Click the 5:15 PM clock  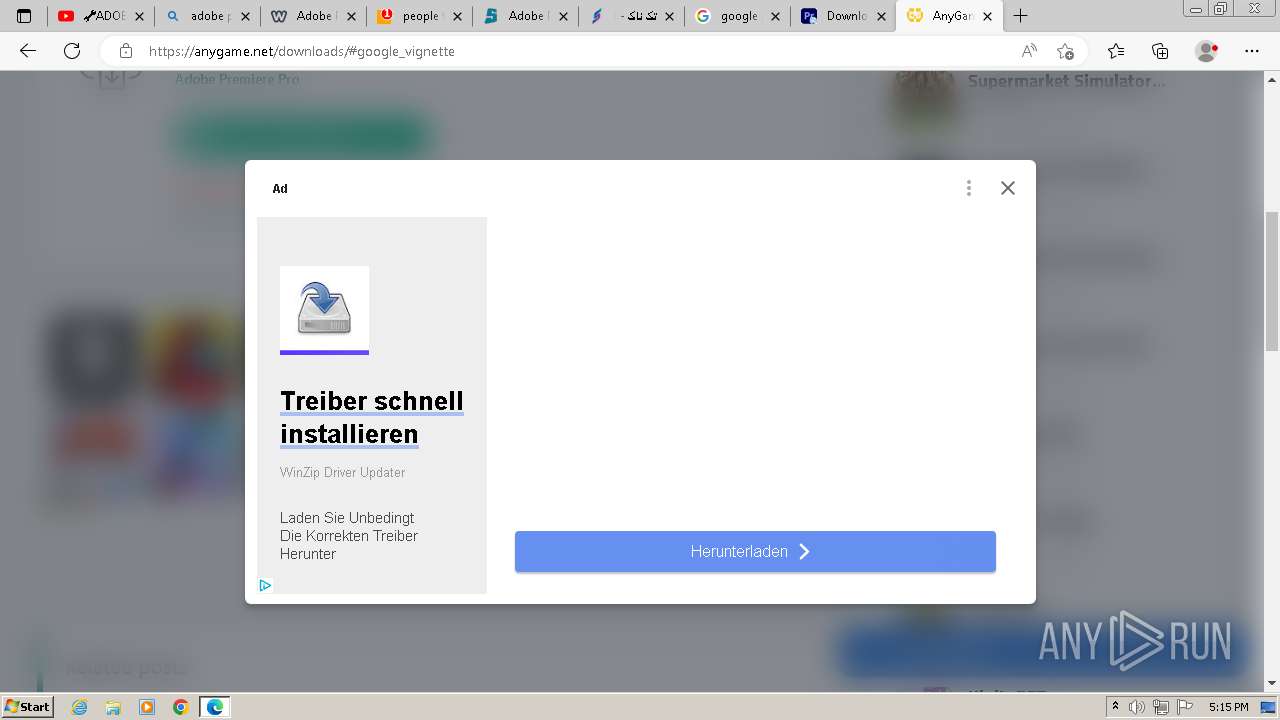pos(1228,707)
